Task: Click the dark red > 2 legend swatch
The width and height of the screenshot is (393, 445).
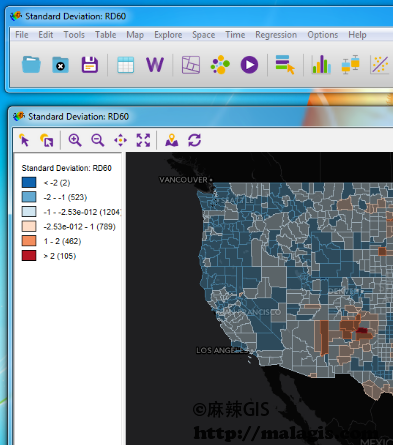Action: coord(29,256)
